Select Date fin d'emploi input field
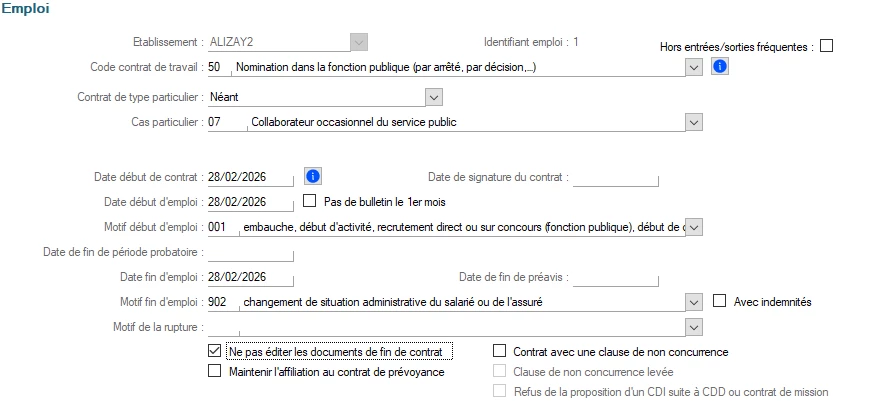The width and height of the screenshot is (885, 407). coord(250,277)
